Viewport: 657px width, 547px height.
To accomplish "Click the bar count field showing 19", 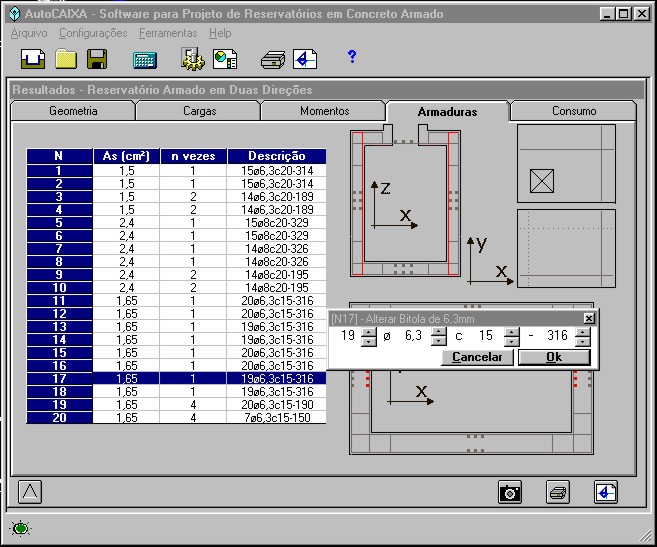I will [x=346, y=336].
